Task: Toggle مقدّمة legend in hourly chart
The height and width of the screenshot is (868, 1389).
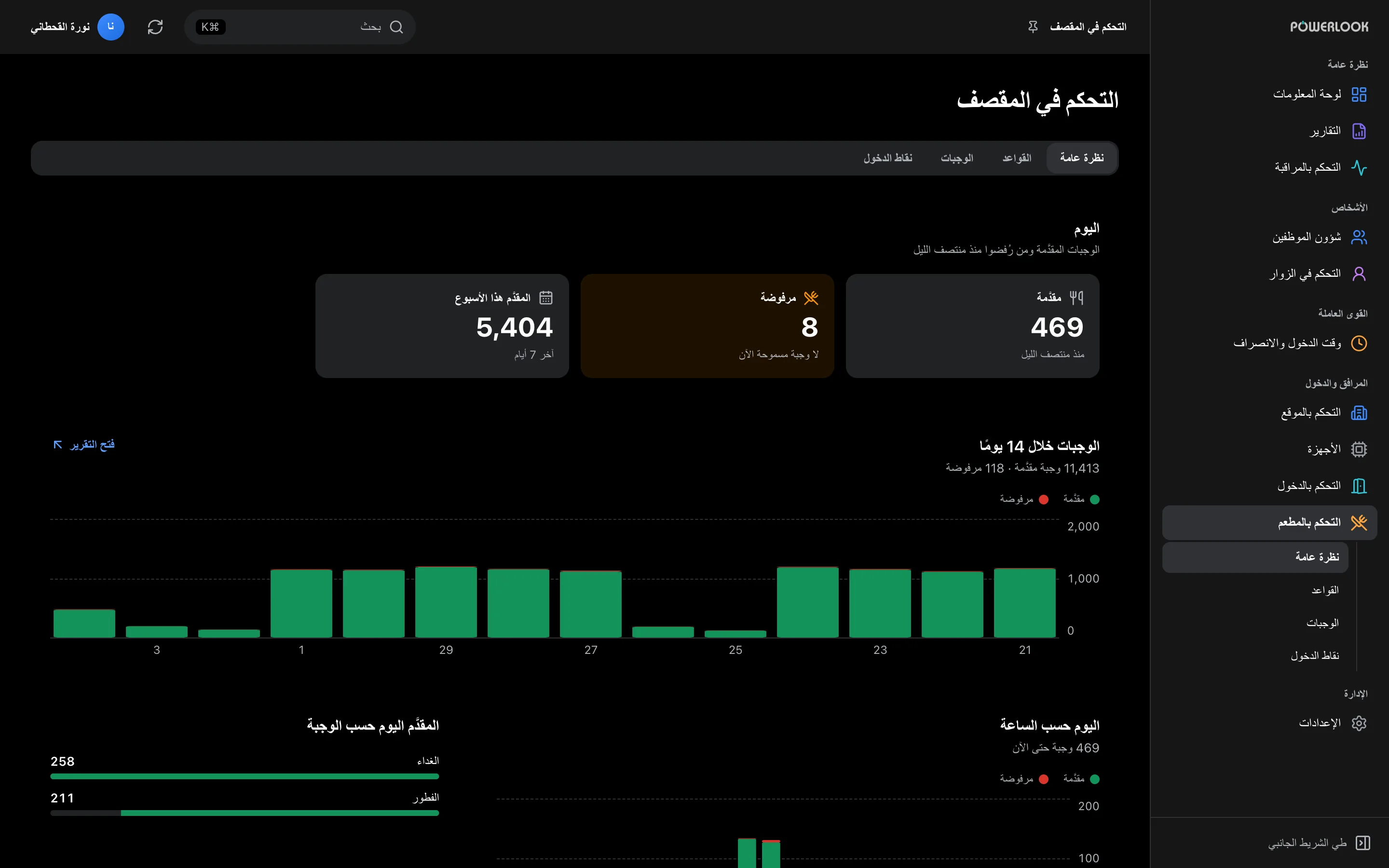Action: (x=1081, y=779)
